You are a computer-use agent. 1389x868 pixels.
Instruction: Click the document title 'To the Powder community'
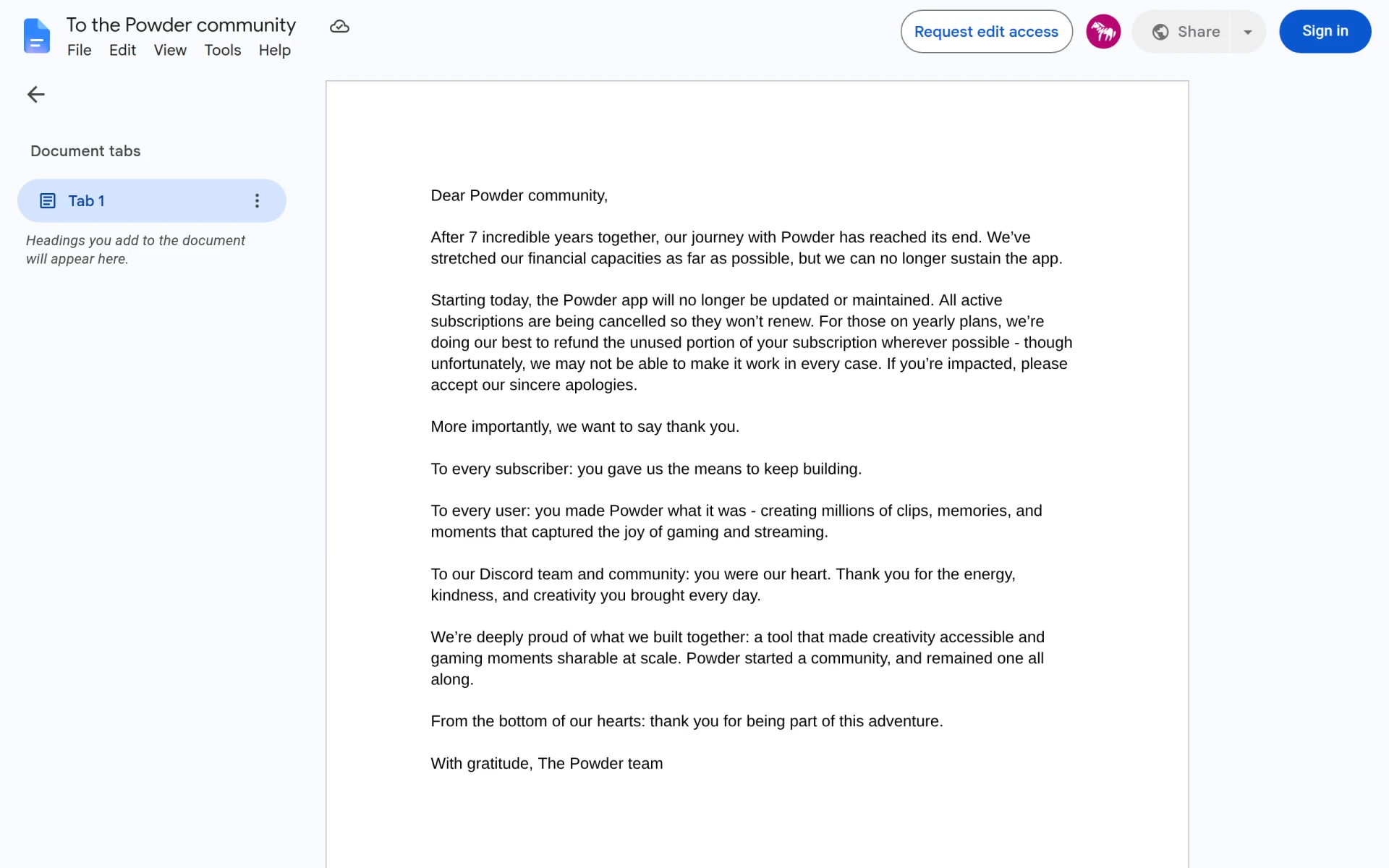(x=181, y=25)
